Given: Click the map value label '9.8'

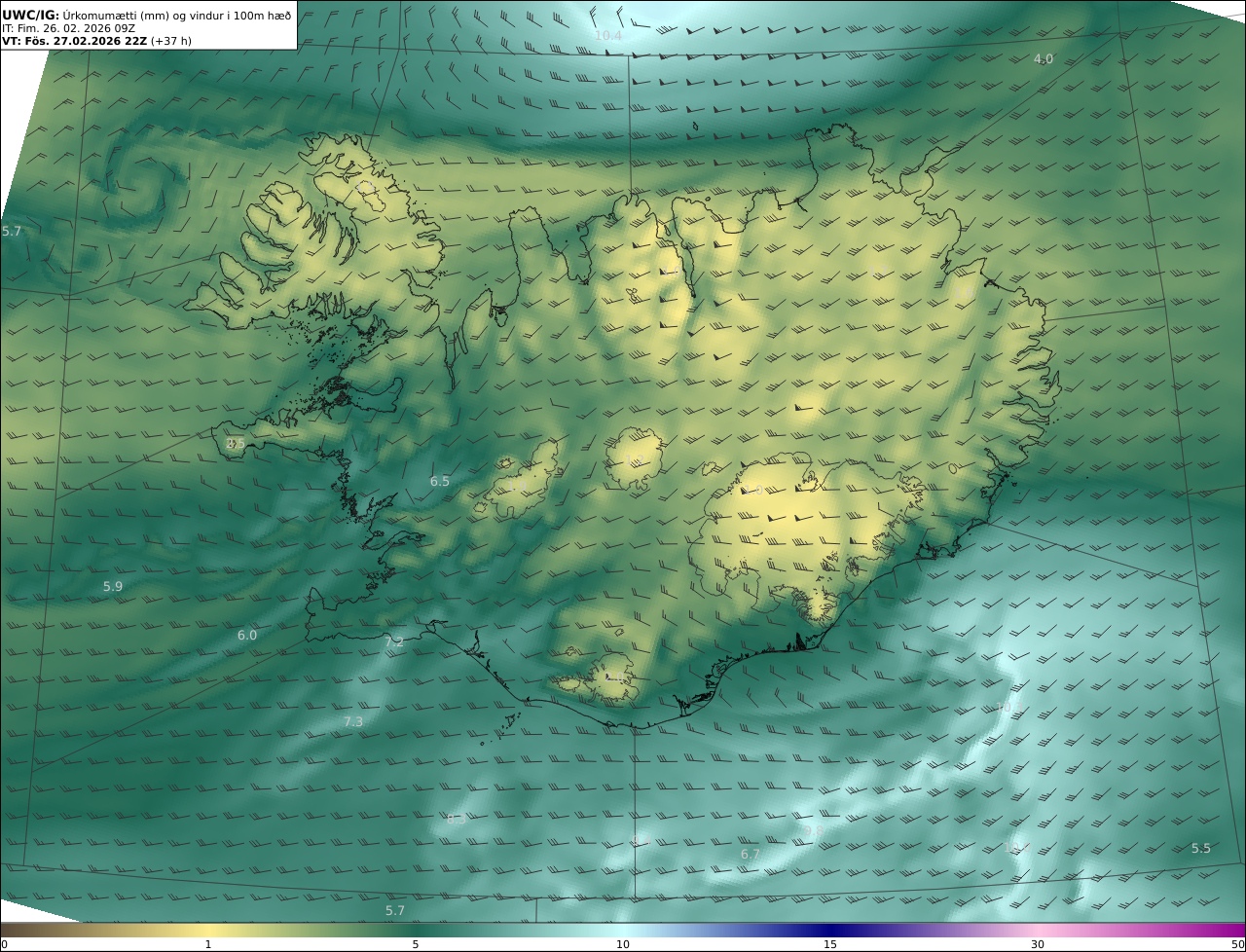Looking at the screenshot, I should 813,830.
